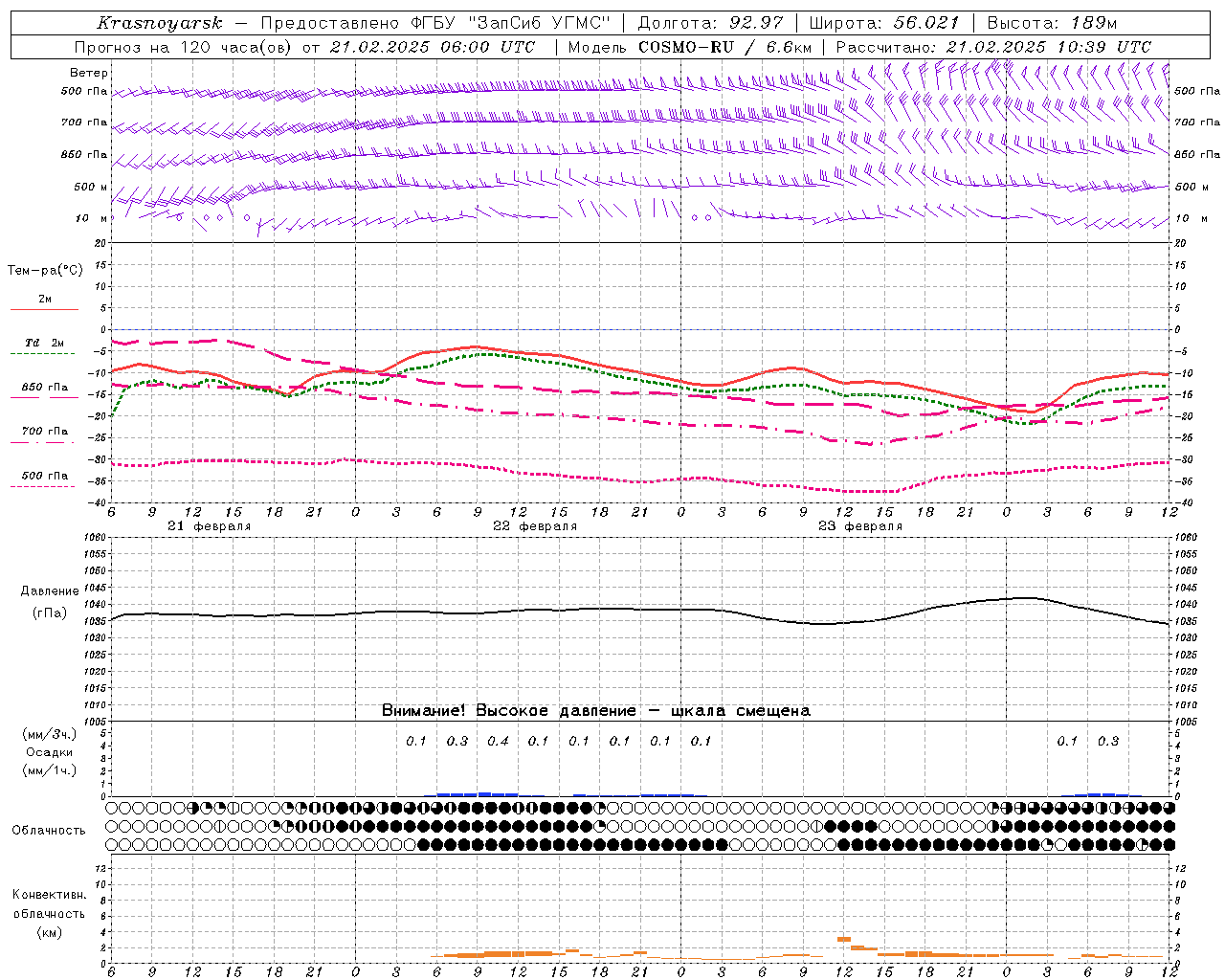Click the Krasnoyarsk title in the header

tap(160, 23)
